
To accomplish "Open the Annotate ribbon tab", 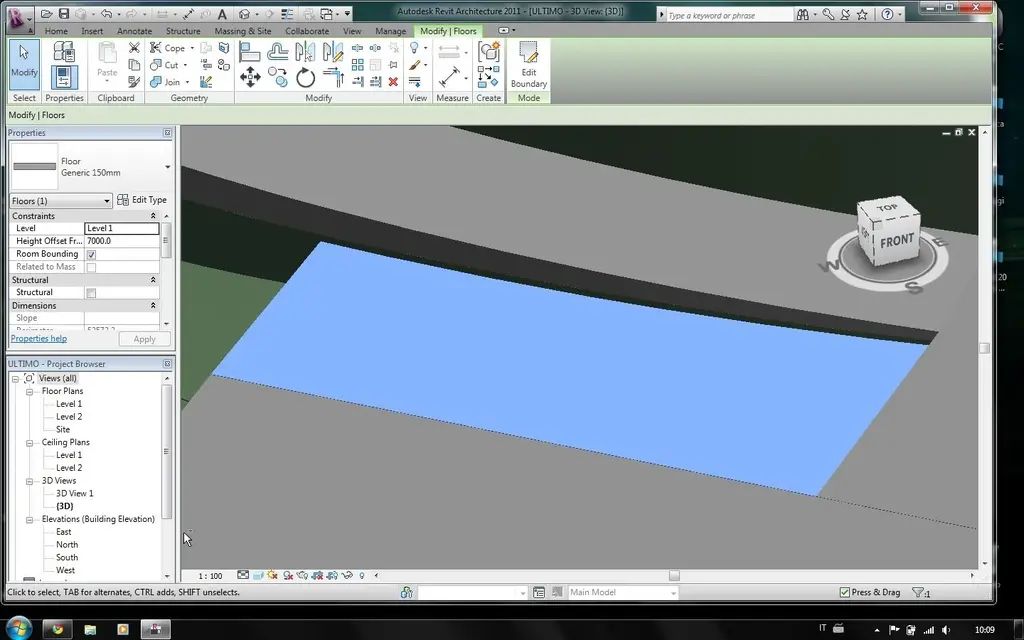I will click(135, 31).
